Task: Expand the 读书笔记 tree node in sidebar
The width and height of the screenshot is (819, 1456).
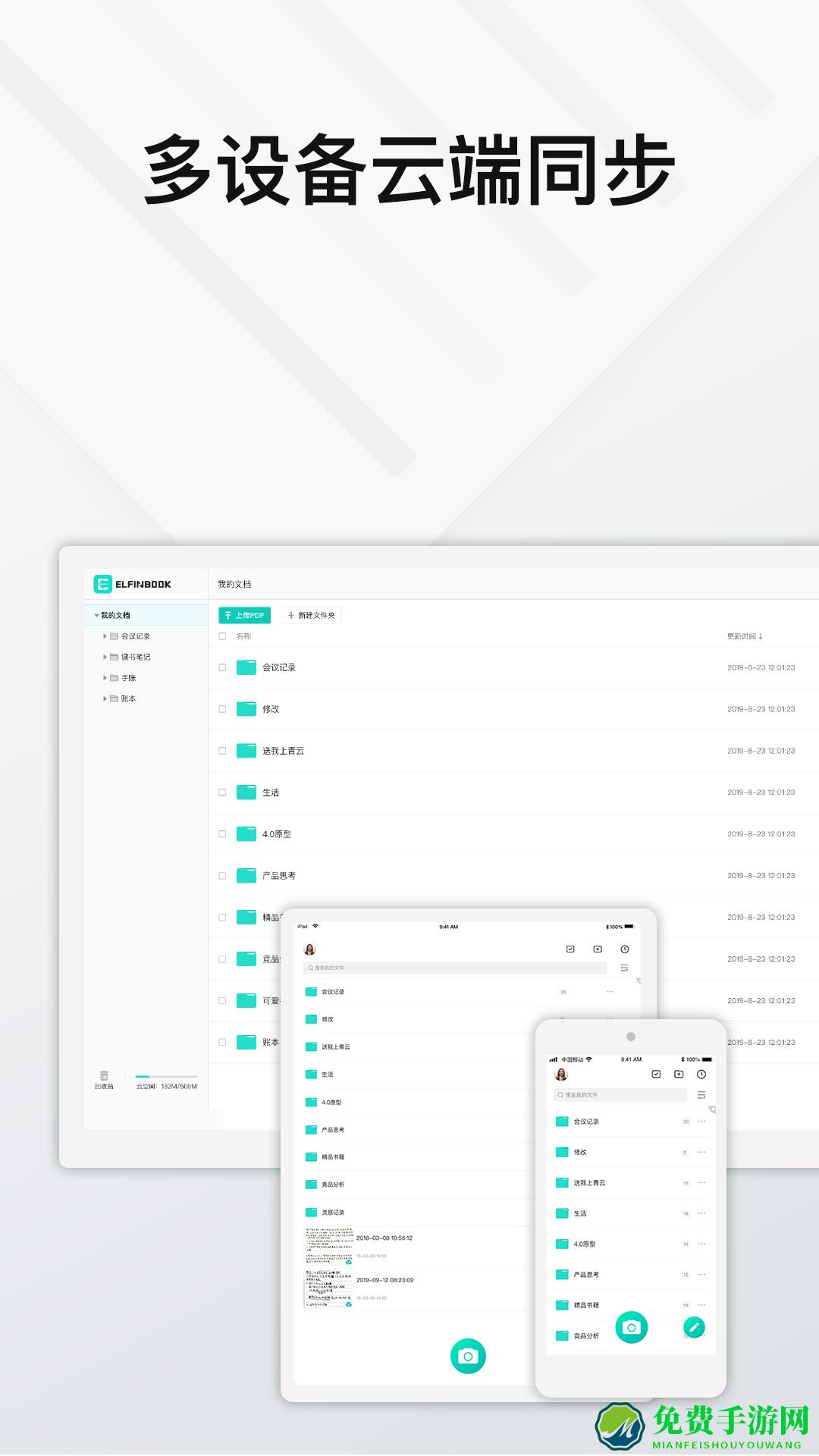Action: [105, 657]
